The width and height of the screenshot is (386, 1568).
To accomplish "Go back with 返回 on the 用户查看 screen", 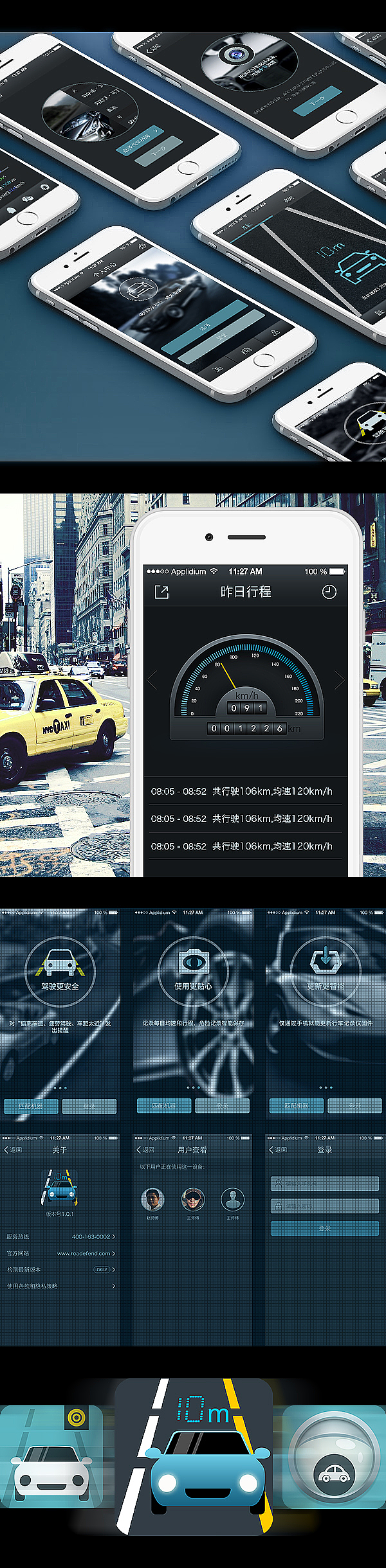I will 145,1150.
